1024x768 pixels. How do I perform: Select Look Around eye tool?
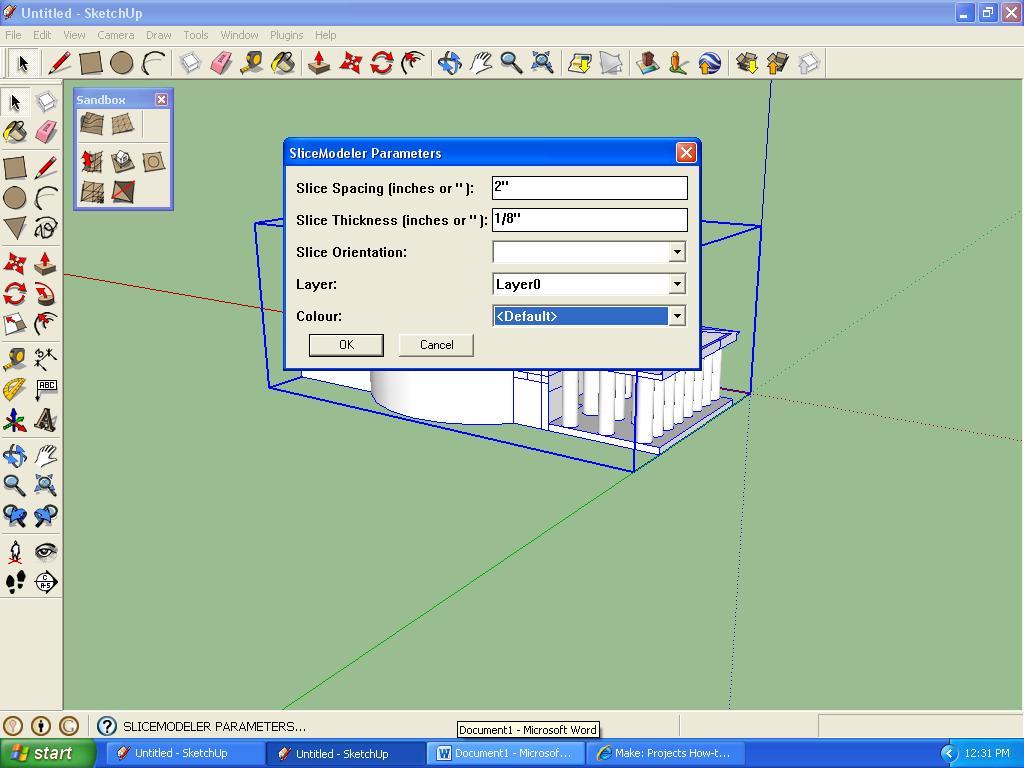tap(46, 552)
